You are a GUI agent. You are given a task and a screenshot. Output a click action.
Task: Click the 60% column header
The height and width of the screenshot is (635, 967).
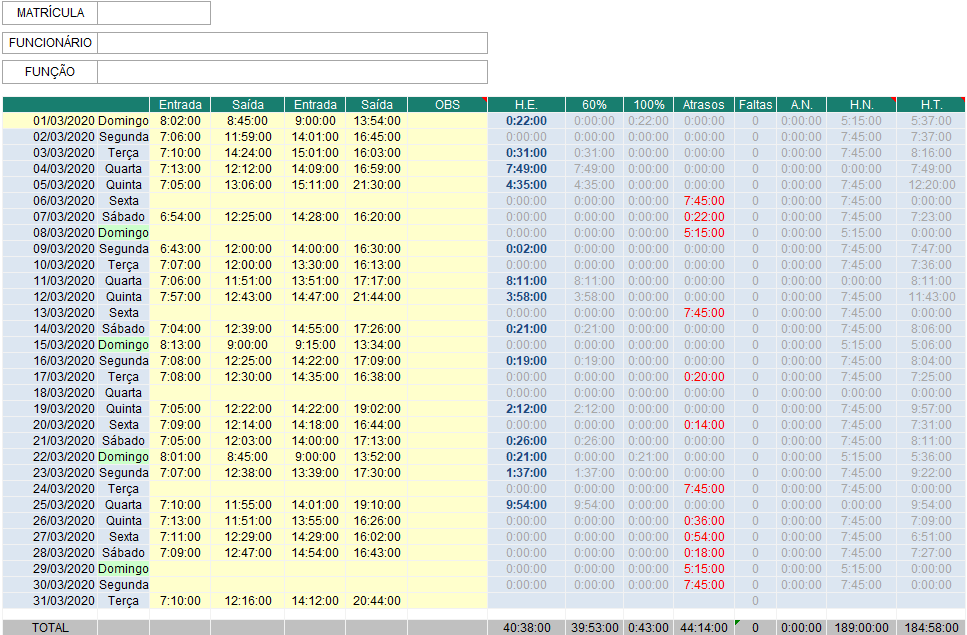coord(594,105)
